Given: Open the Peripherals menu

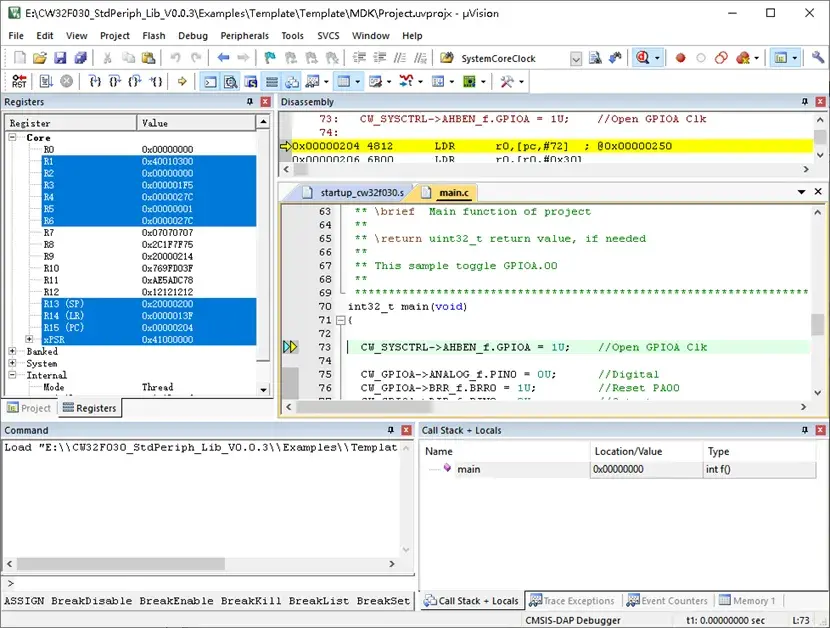Looking at the screenshot, I should click(244, 36).
